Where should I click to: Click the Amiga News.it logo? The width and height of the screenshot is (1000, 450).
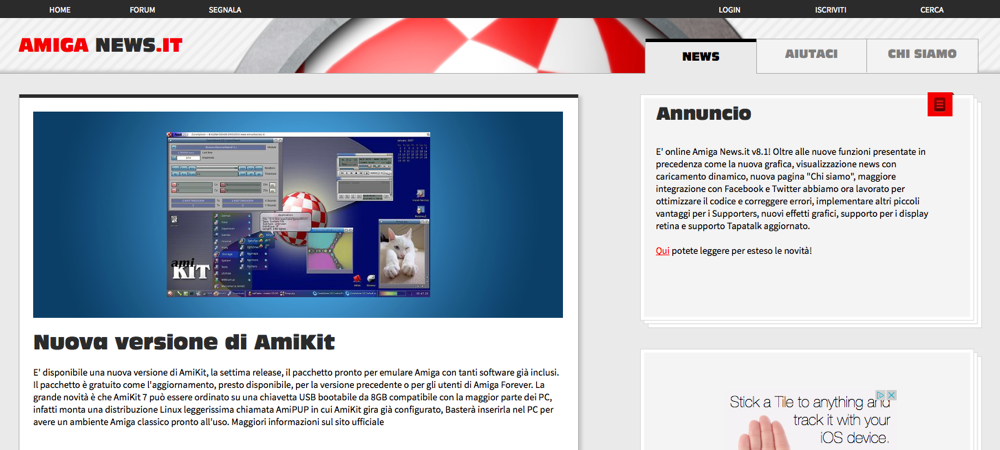click(x=100, y=45)
